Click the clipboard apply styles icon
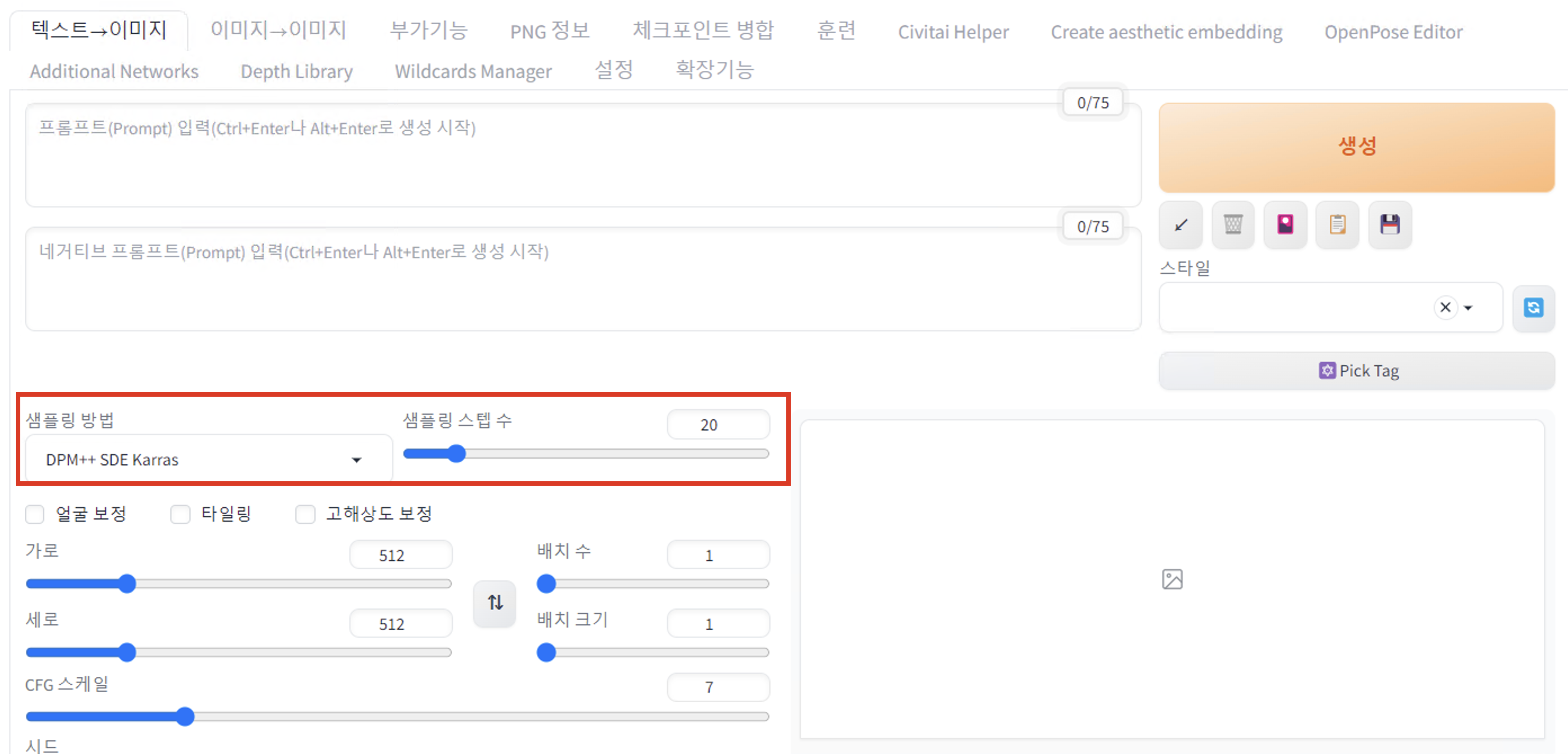 point(1337,225)
